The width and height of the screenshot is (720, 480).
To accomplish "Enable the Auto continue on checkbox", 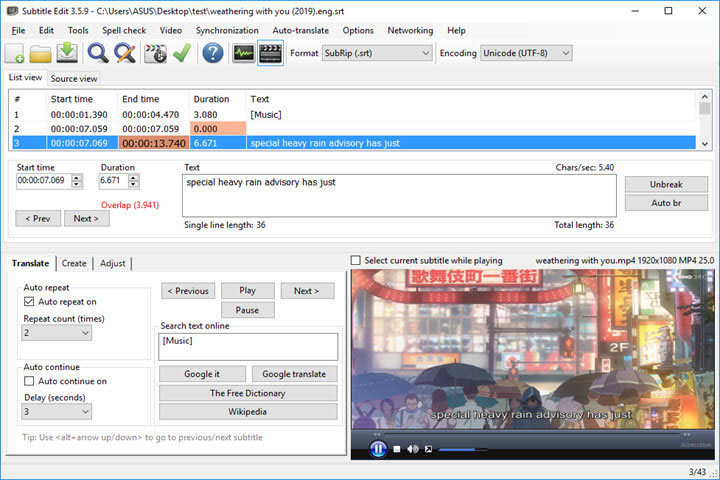I will (x=30, y=381).
